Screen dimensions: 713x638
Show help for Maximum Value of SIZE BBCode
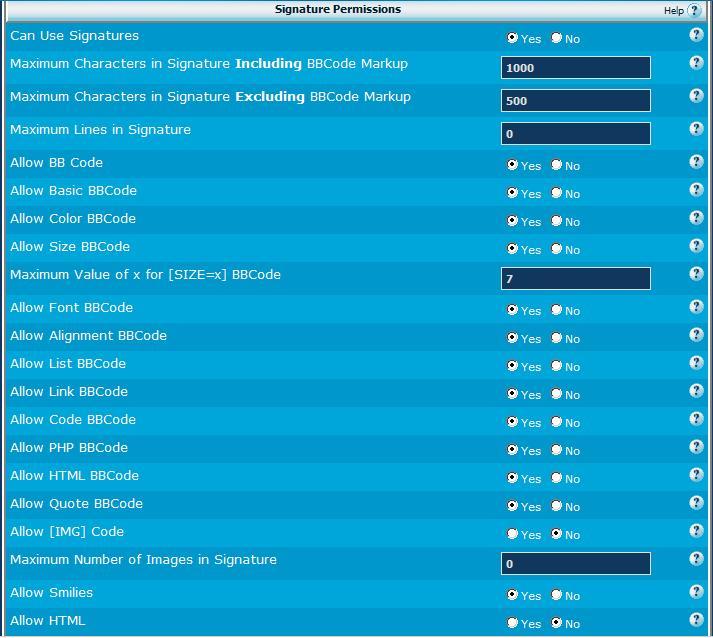click(x=696, y=274)
